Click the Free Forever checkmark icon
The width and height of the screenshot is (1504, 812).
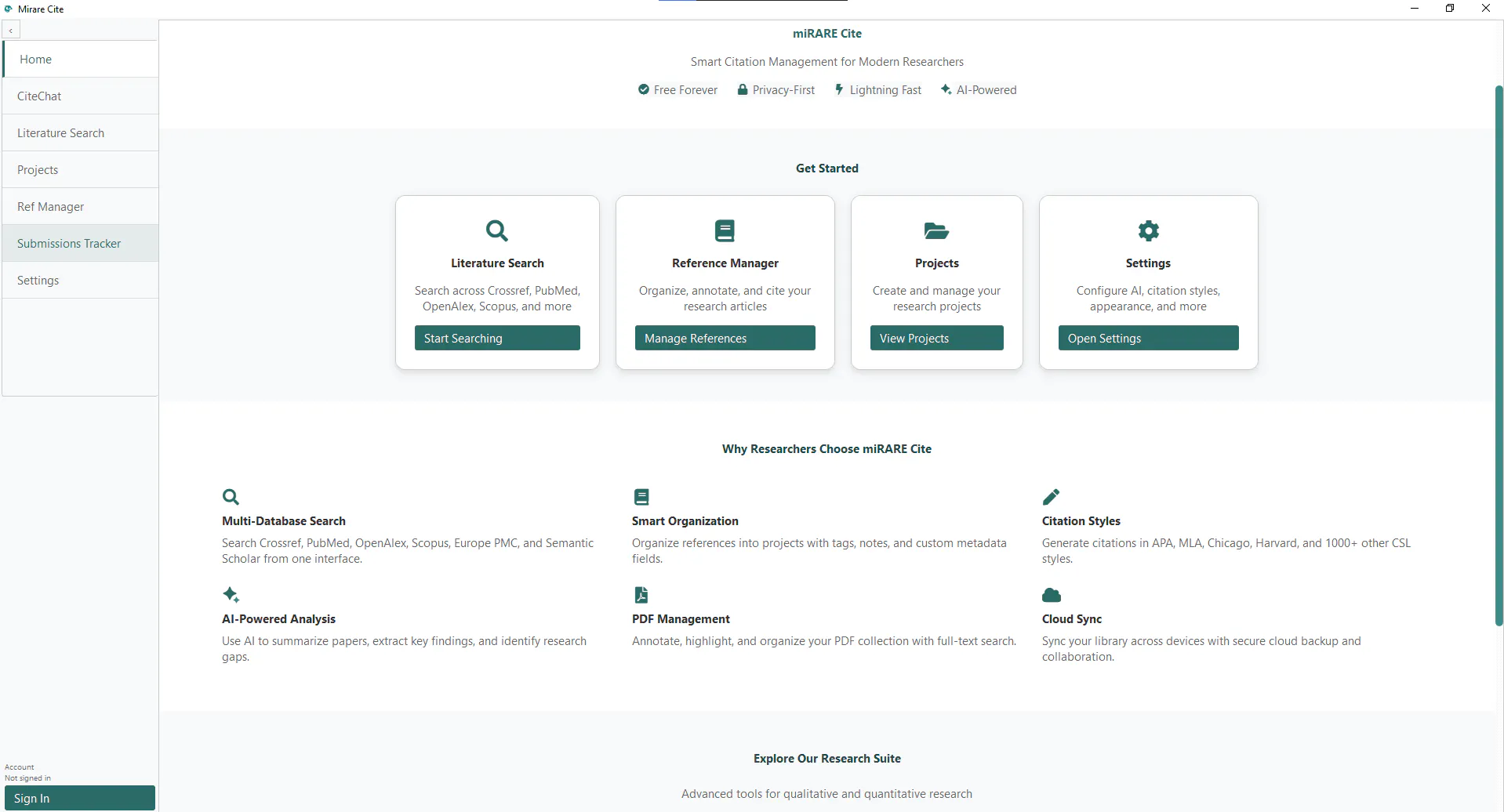pyautogui.click(x=644, y=89)
